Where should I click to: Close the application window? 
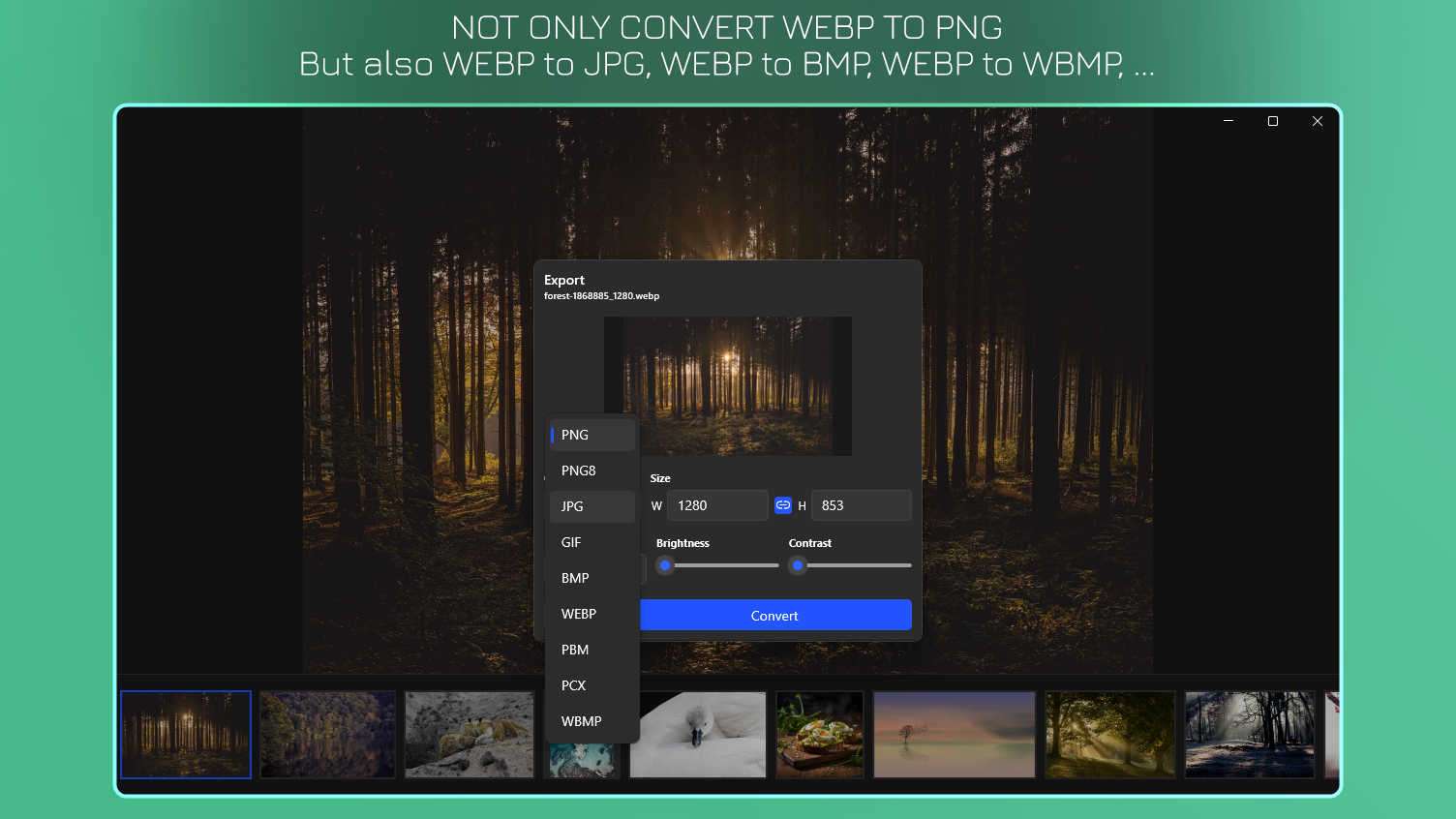1318,121
